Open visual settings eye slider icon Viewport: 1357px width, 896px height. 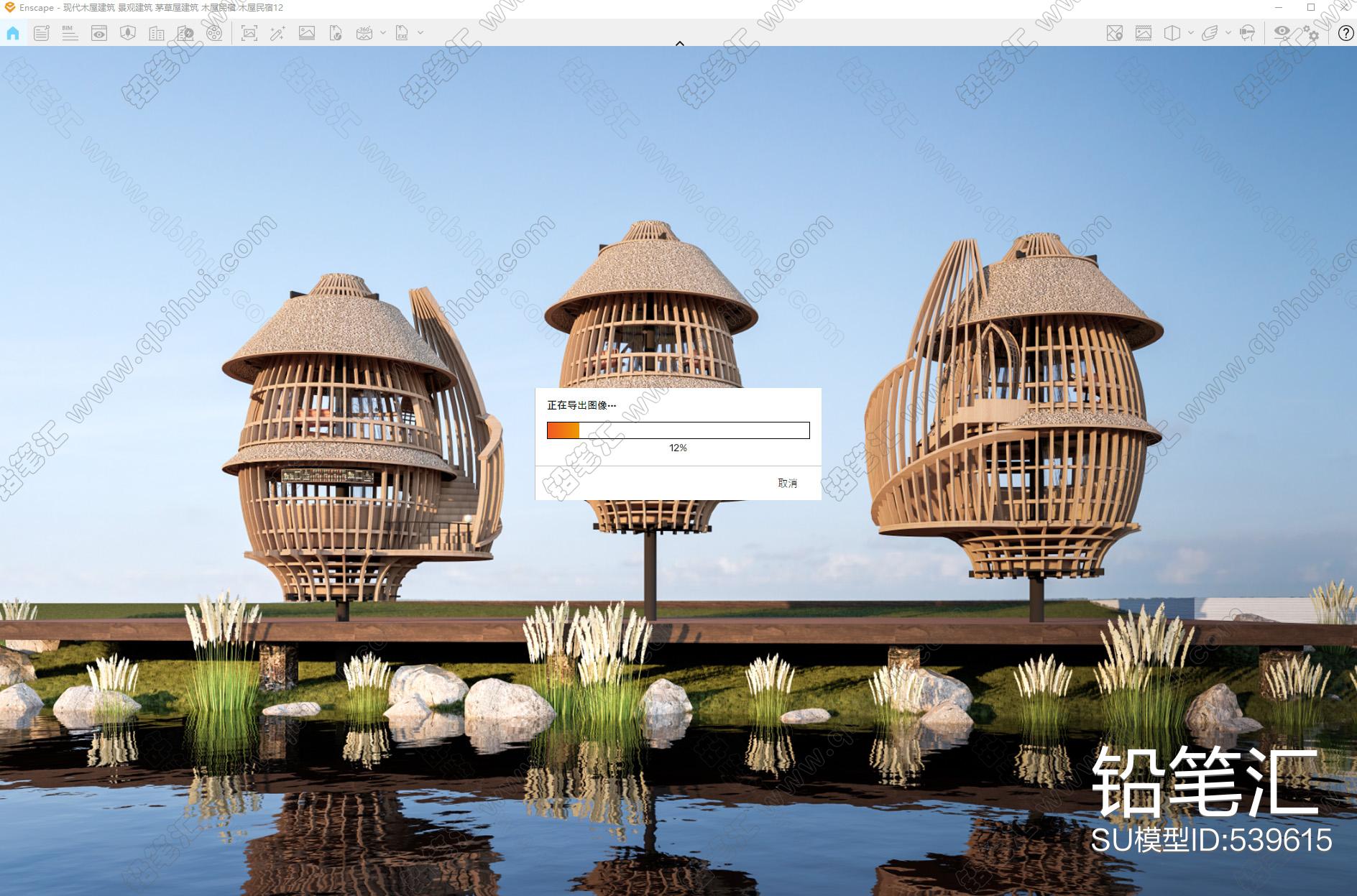click(x=1282, y=33)
